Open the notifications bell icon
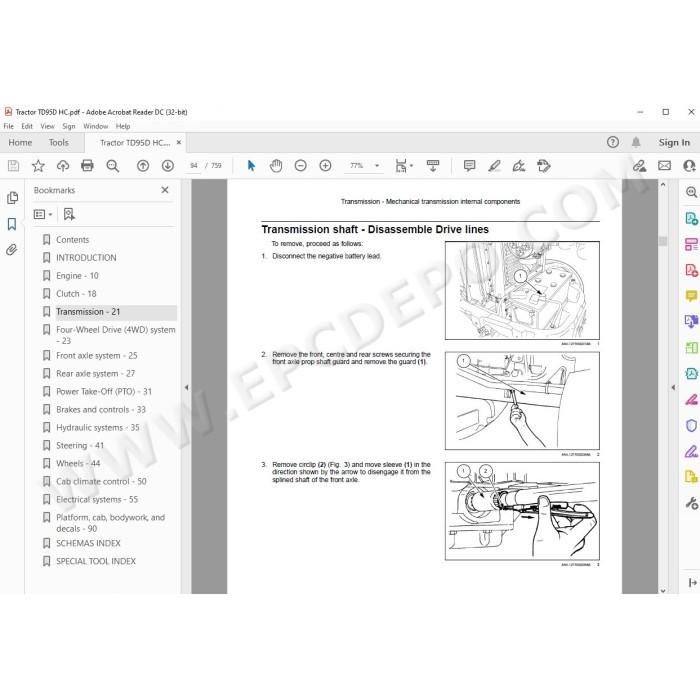700x700 pixels. tap(636, 142)
